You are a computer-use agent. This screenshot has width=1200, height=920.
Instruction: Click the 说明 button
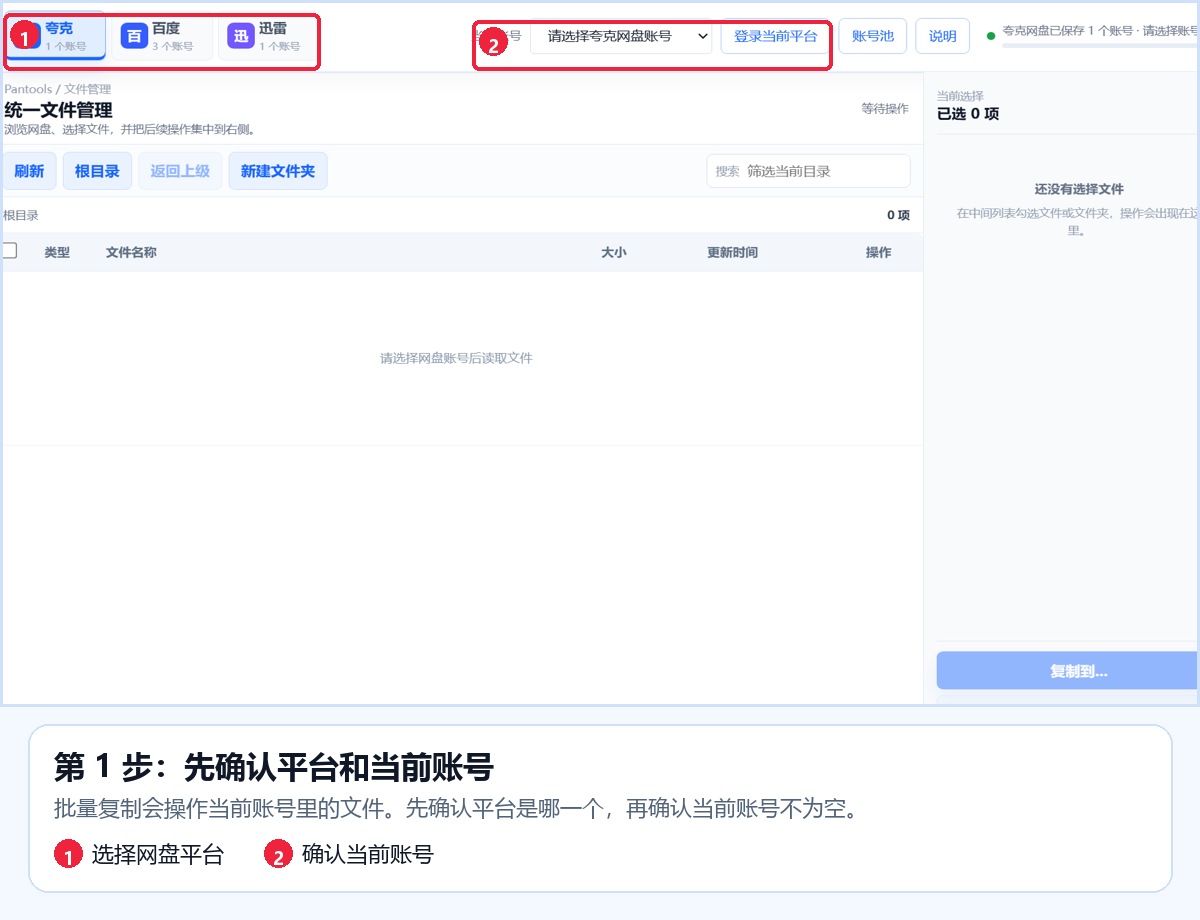[942, 36]
